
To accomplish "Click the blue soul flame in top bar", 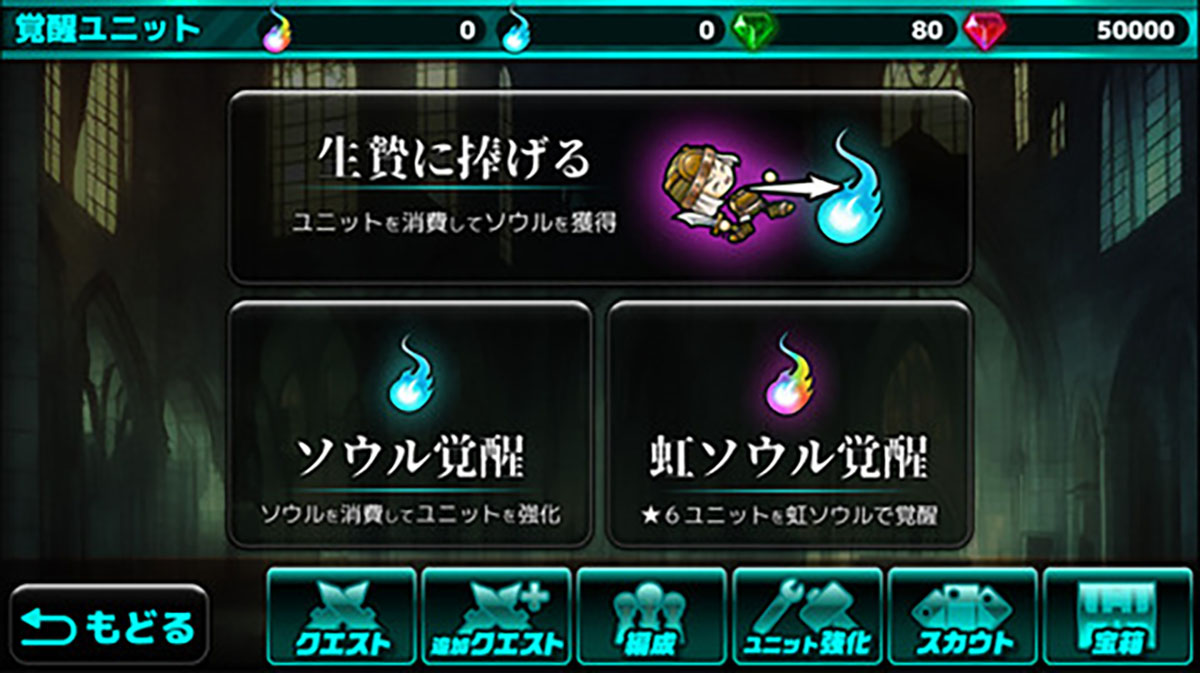I will click(x=515, y=30).
